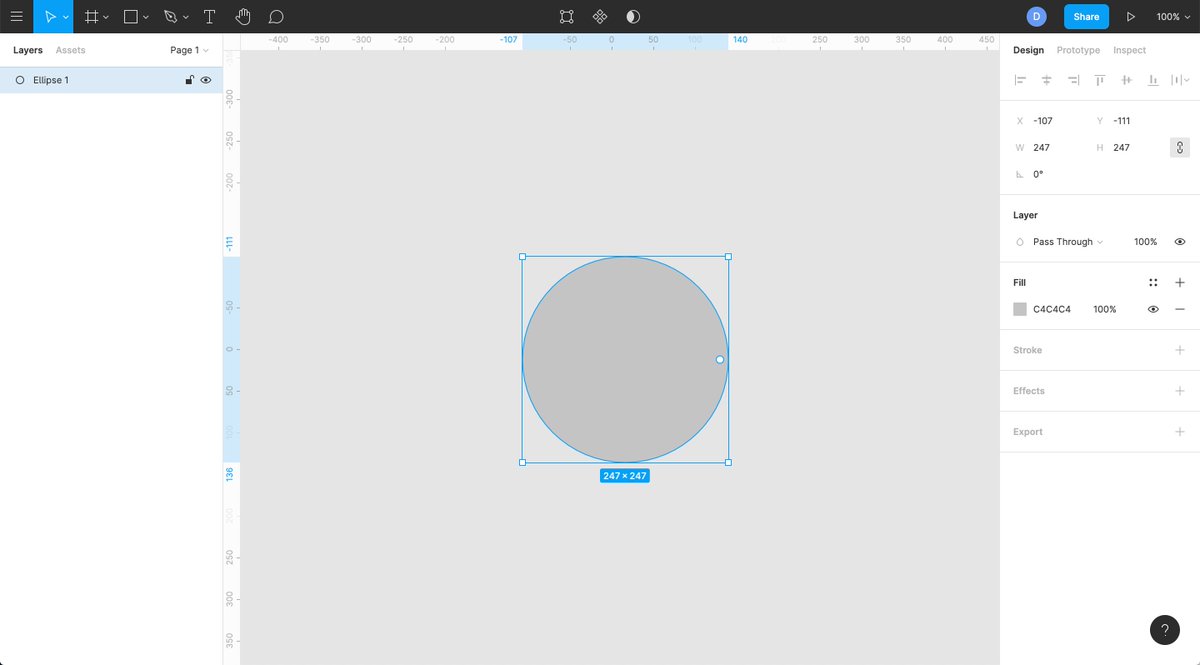Select the Text tool
Viewport: 1200px width, 665px height.
[x=209, y=16]
